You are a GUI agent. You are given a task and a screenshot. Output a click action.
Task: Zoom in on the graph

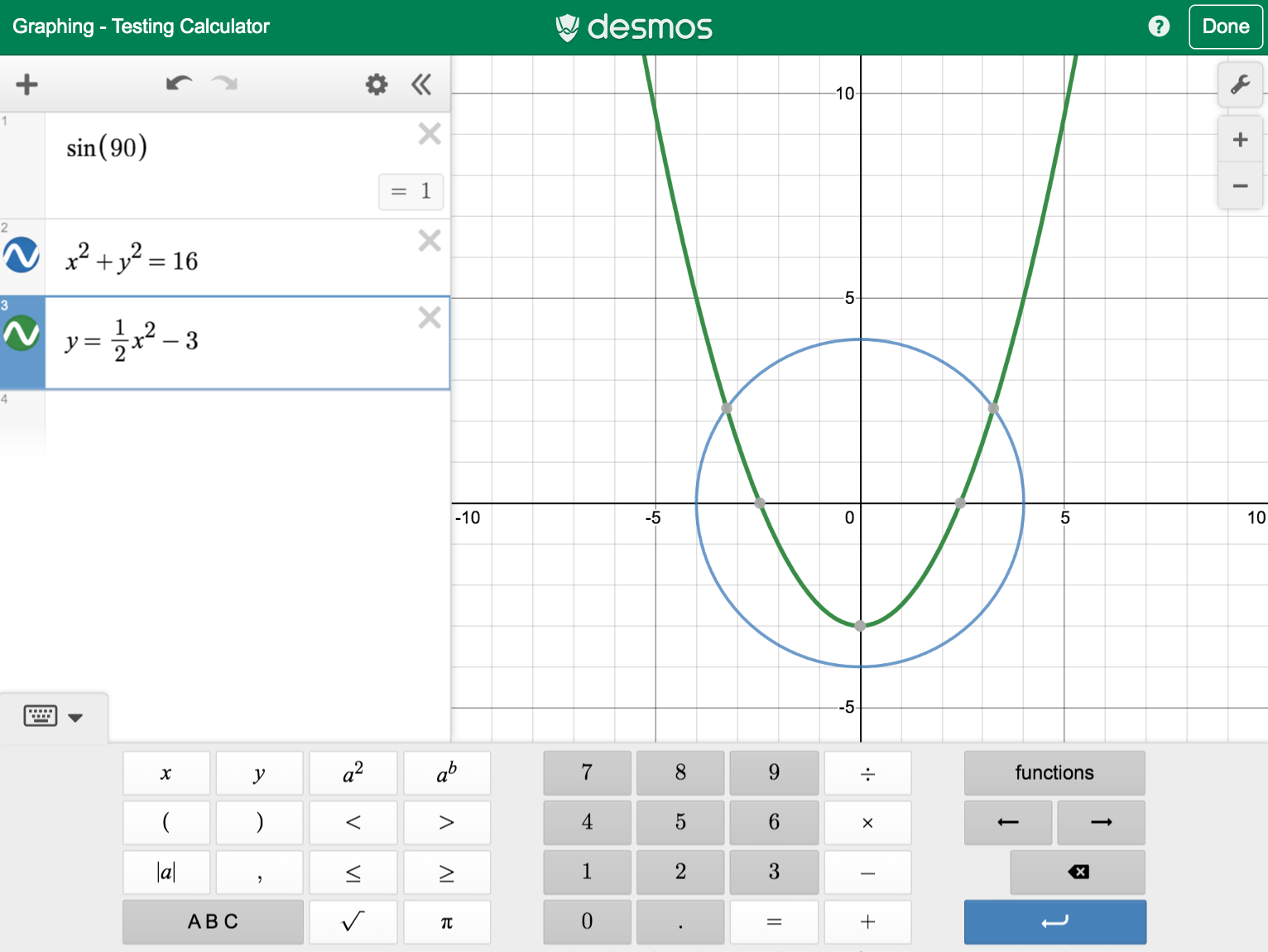point(1239,140)
